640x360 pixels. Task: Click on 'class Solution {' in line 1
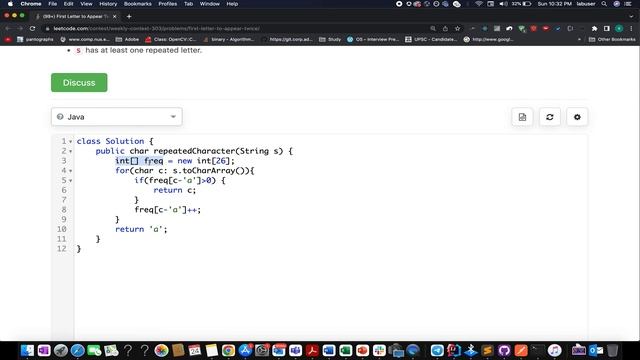115,141
